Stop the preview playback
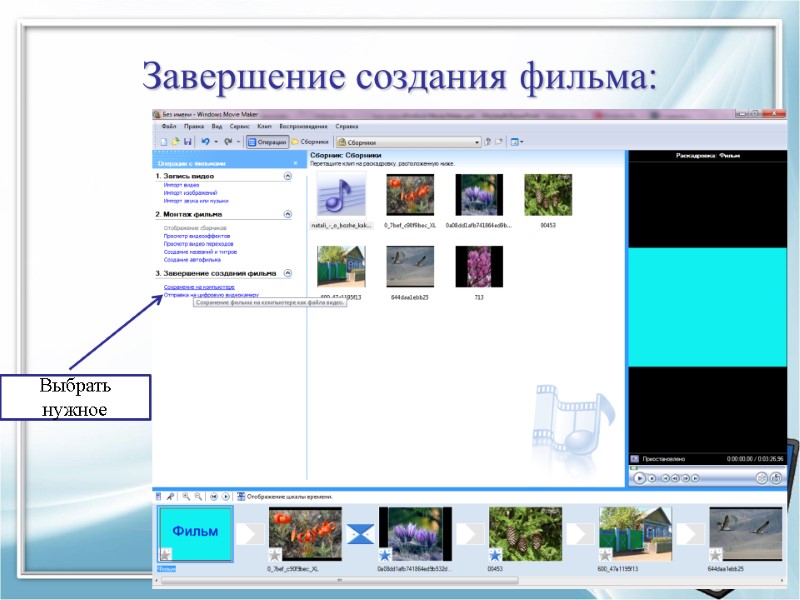This screenshot has width=800, height=600. point(652,478)
